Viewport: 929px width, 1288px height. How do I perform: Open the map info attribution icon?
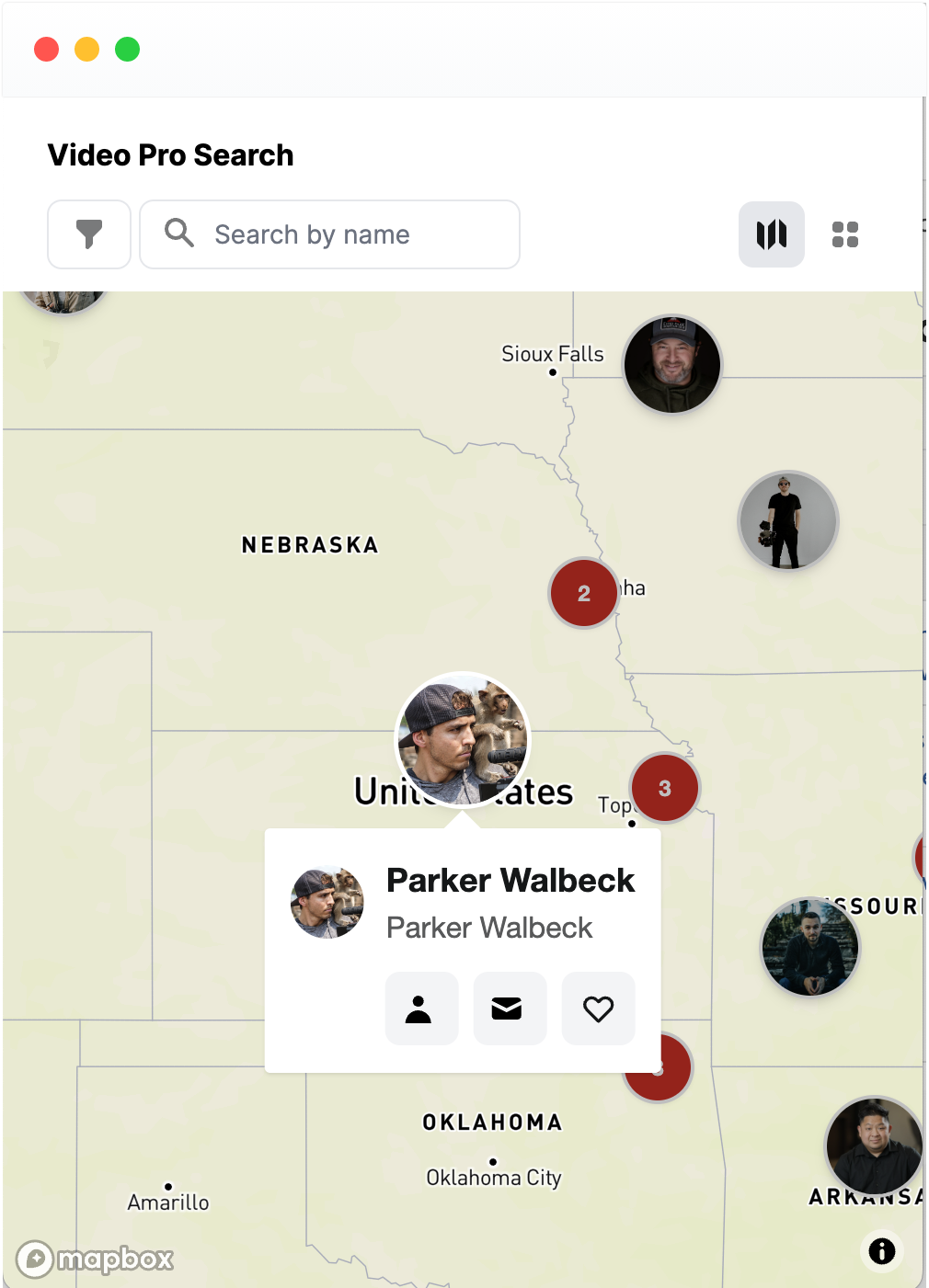881,1250
